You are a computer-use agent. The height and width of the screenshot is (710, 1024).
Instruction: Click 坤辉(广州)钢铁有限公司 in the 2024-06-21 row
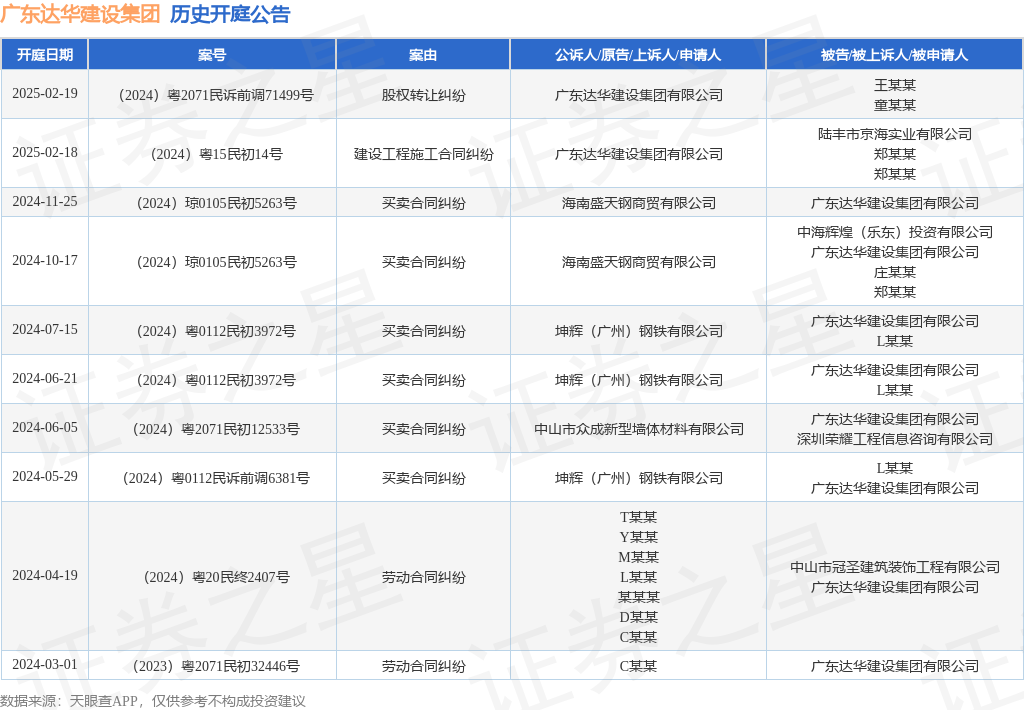click(x=638, y=380)
